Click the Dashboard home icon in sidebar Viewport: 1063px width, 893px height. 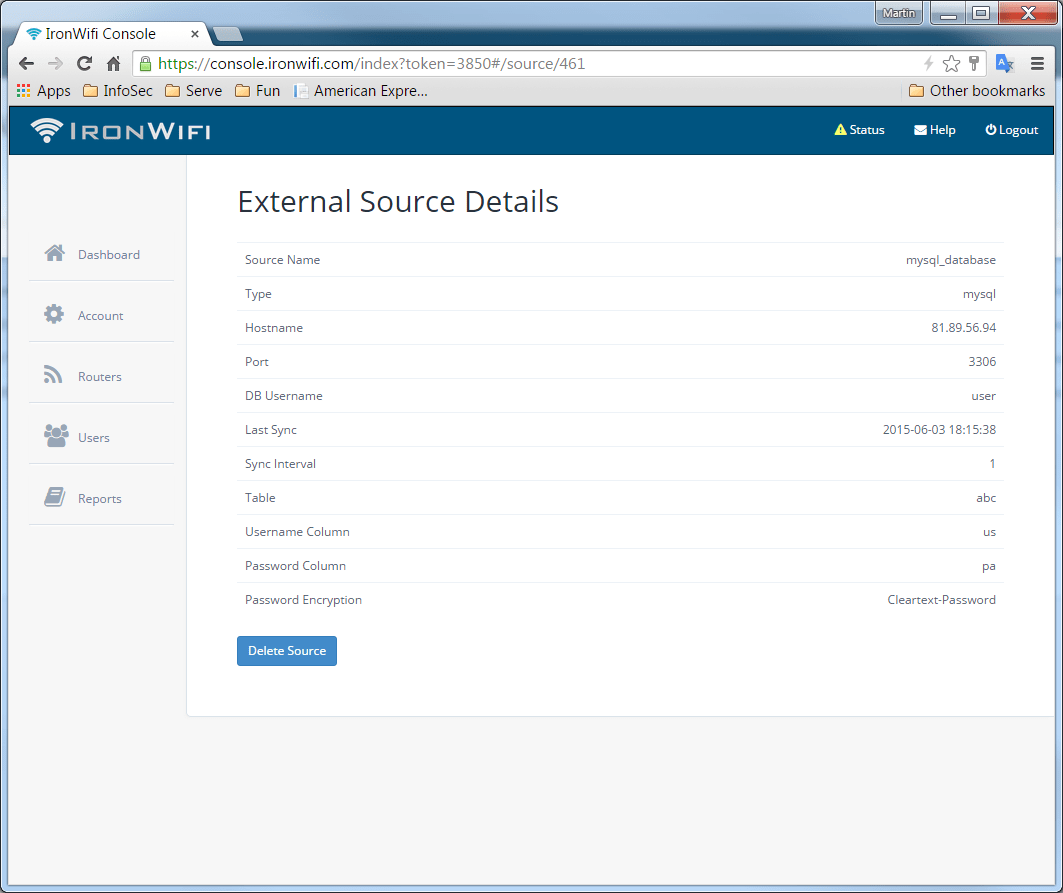55,253
